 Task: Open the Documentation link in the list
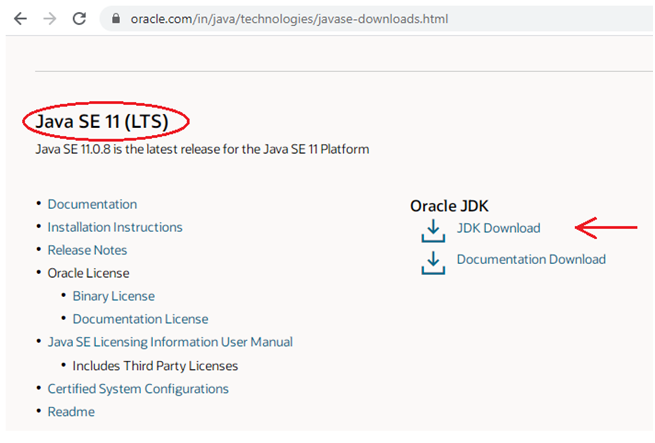pos(92,204)
